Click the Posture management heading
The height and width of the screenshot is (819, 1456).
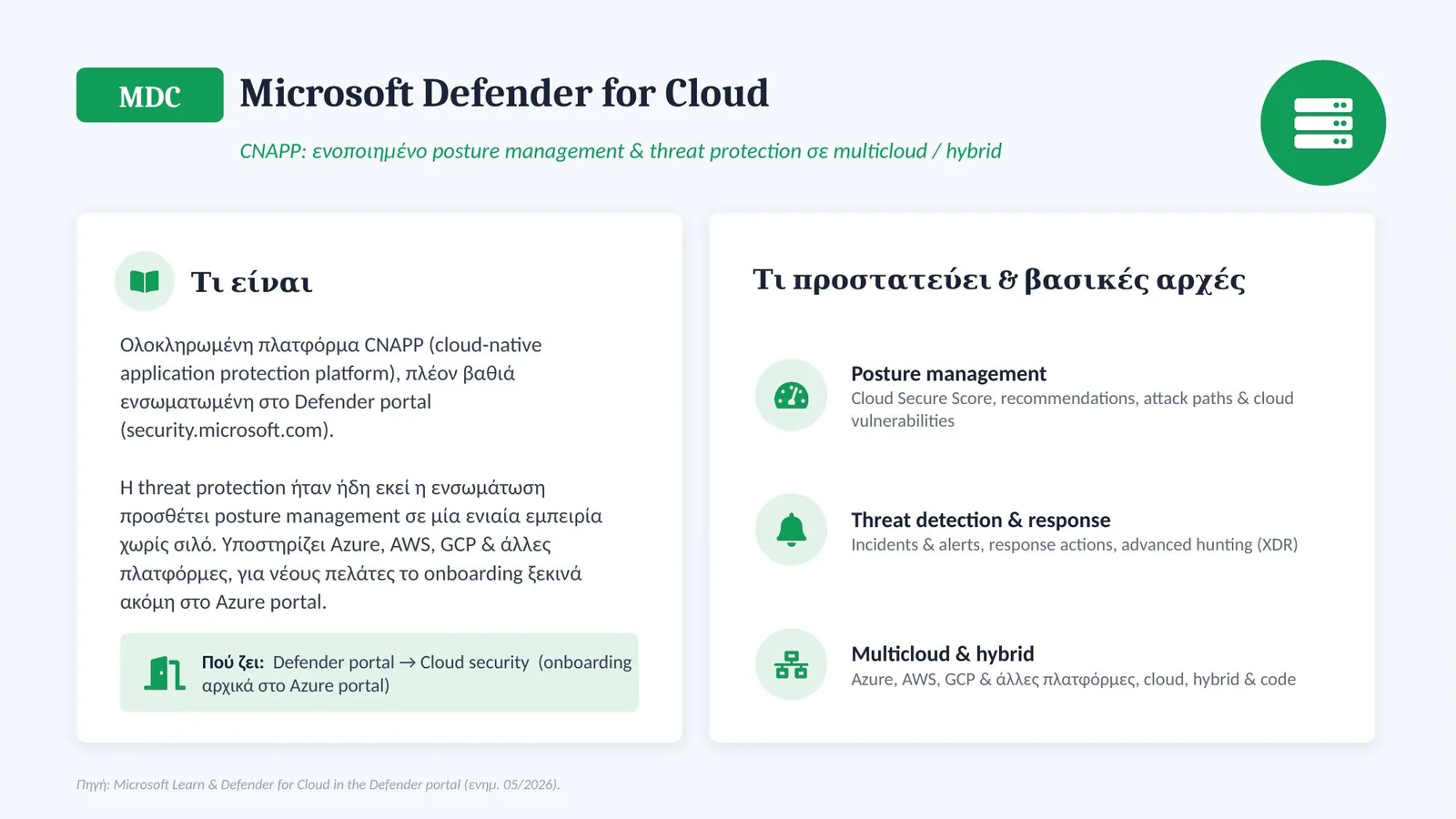tap(948, 374)
